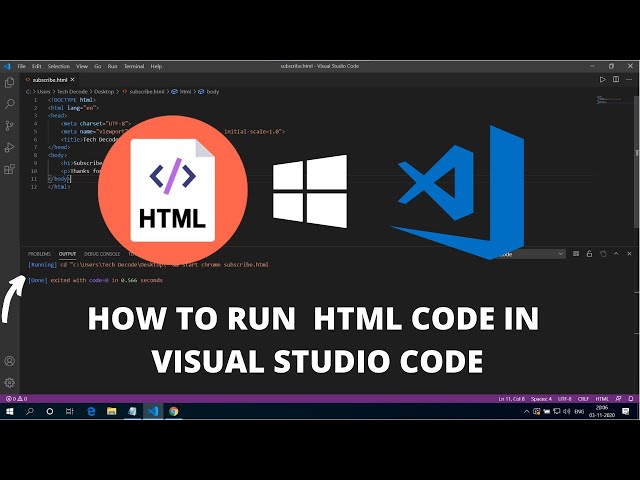Open Google Chrome from taskbar

coord(174,411)
